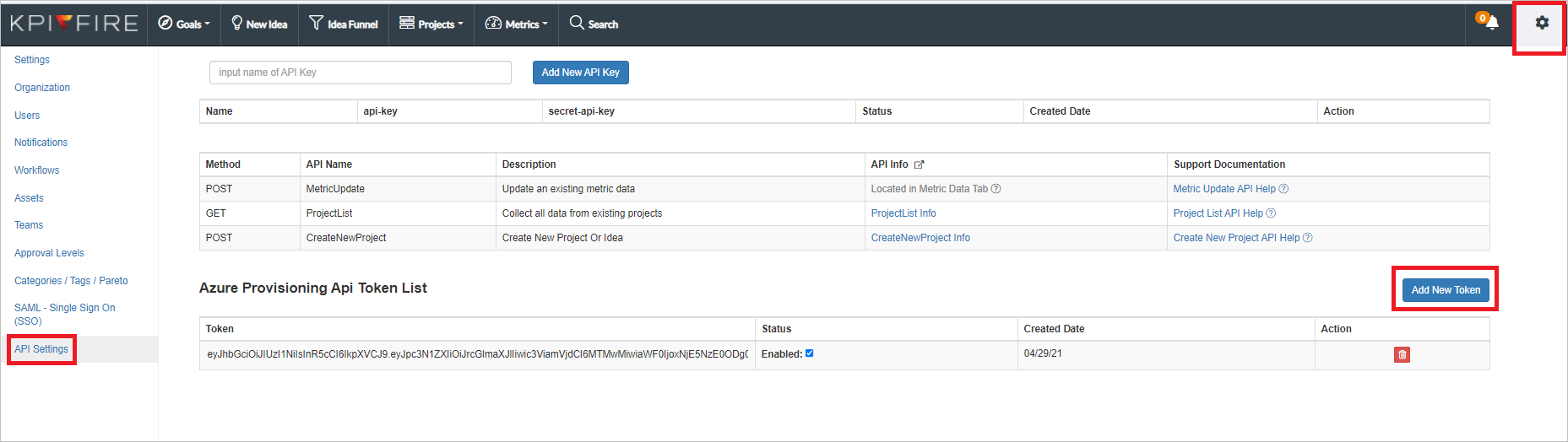Click the Idea Funnel filter icon
1568x442 pixels.
[x=316, y=23]
